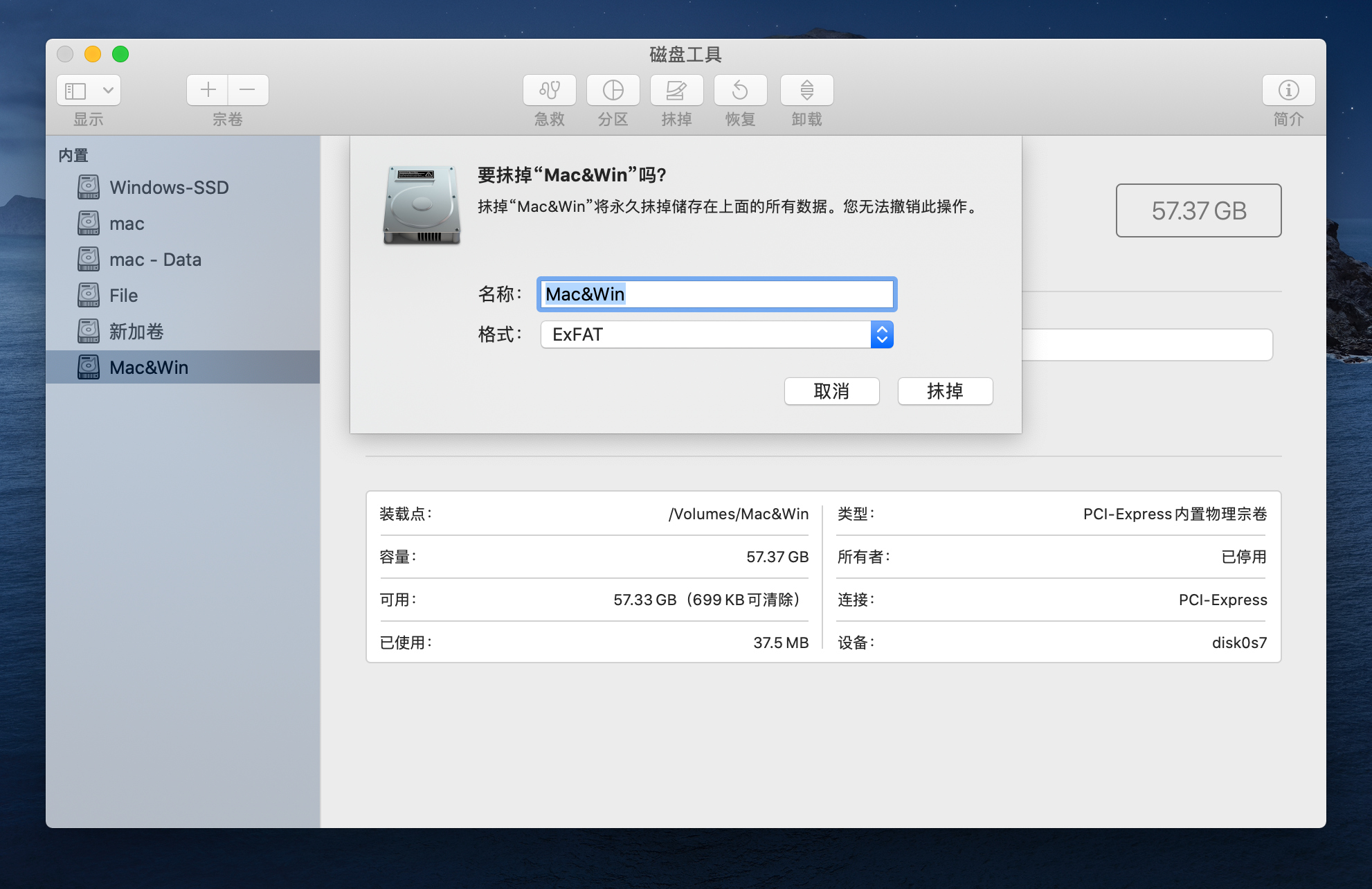Open the 显示 view options dropdown

pos(88,90)
